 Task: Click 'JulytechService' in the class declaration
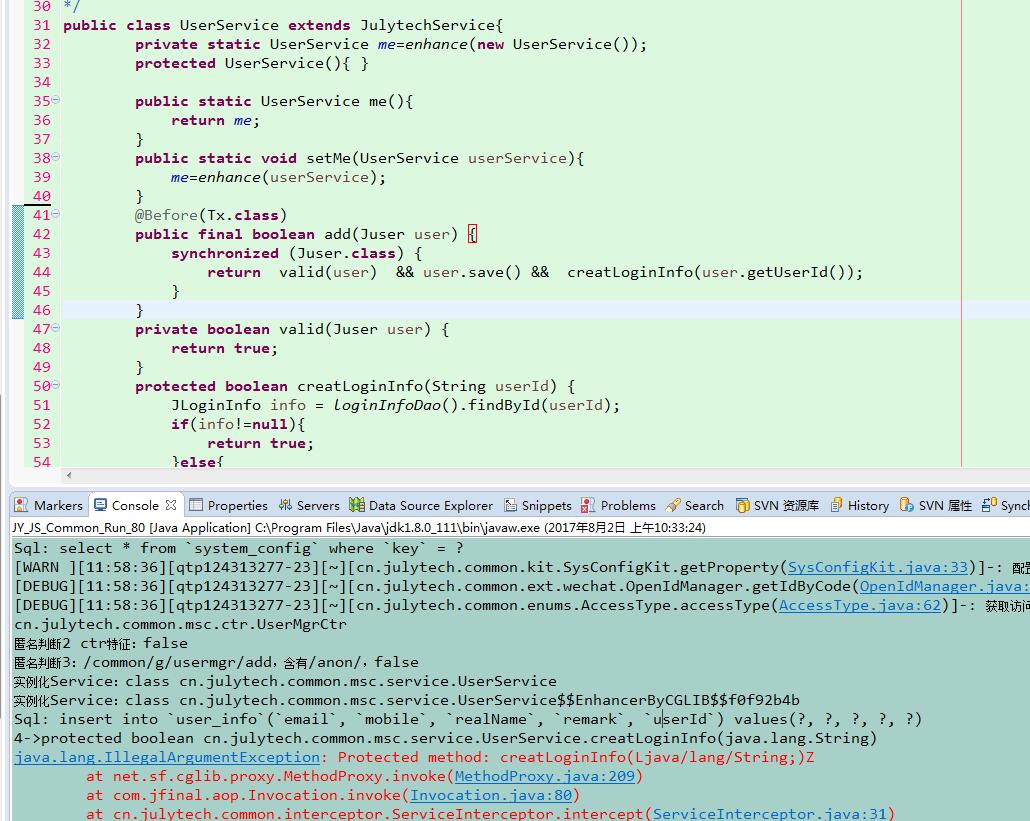click(x=428, y=26)
